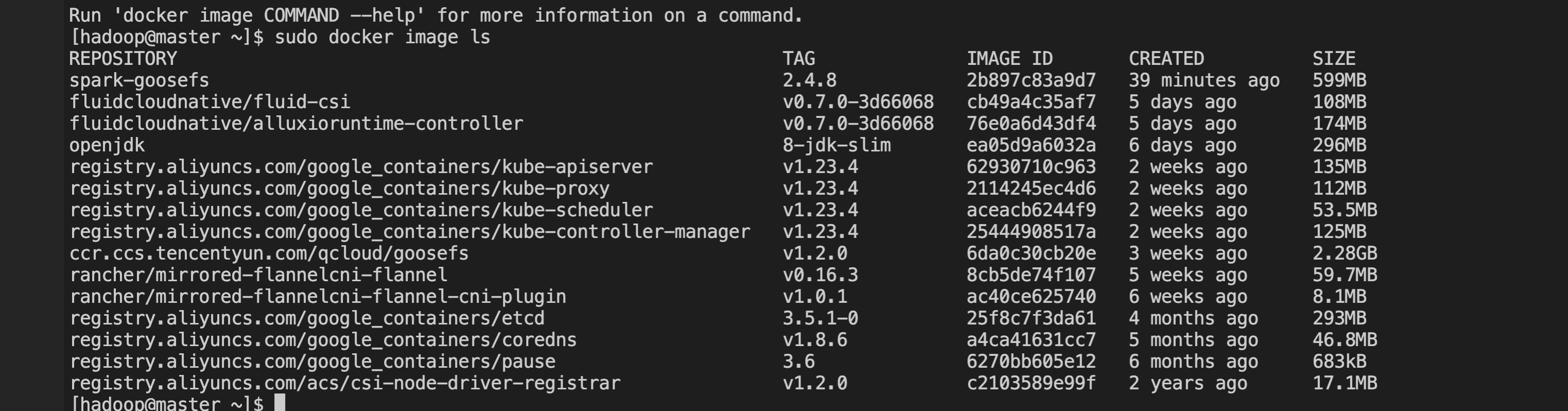This screenshot has height=411, width=1568.
Task: Click the SIZE column header
Action: [x=1334, y=58]
